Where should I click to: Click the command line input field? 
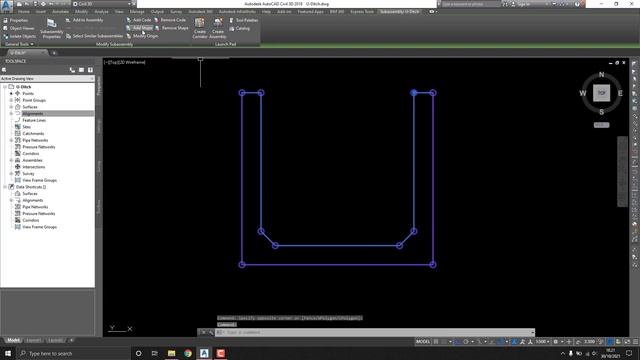pos(375,332)
